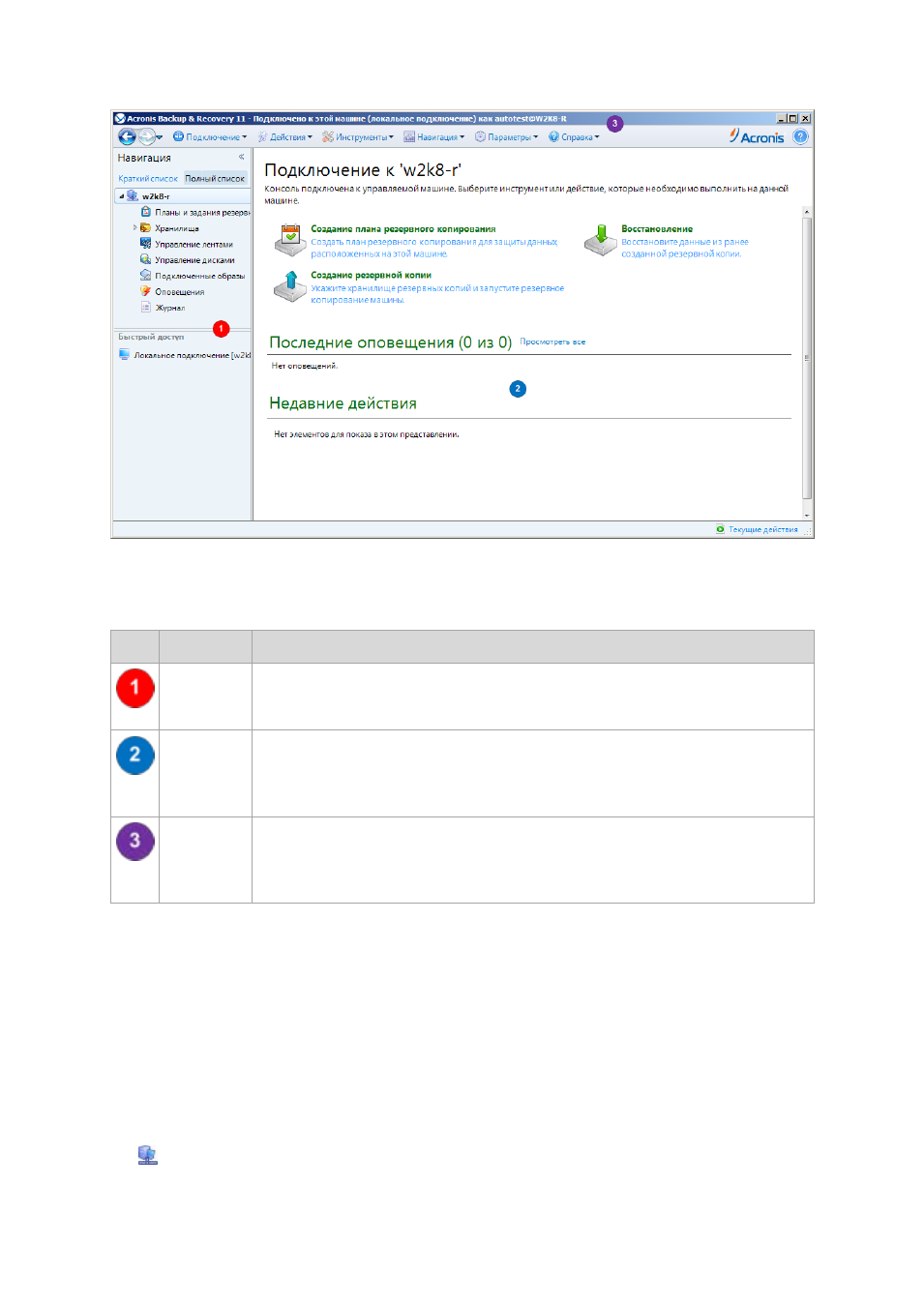Open Создание резервной копии

point(371,275)
